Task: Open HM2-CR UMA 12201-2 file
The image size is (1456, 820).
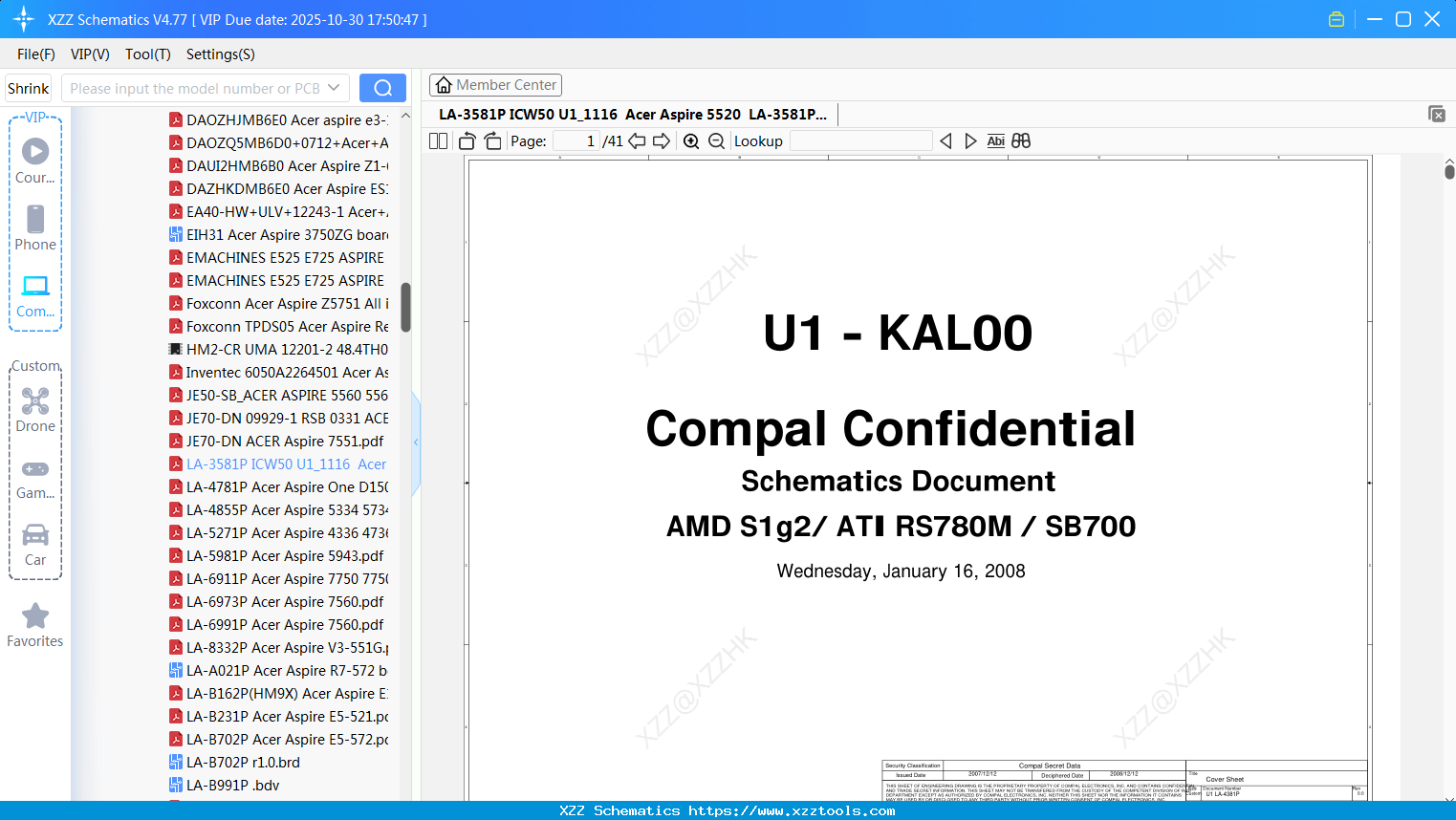Action: [278, 350]
